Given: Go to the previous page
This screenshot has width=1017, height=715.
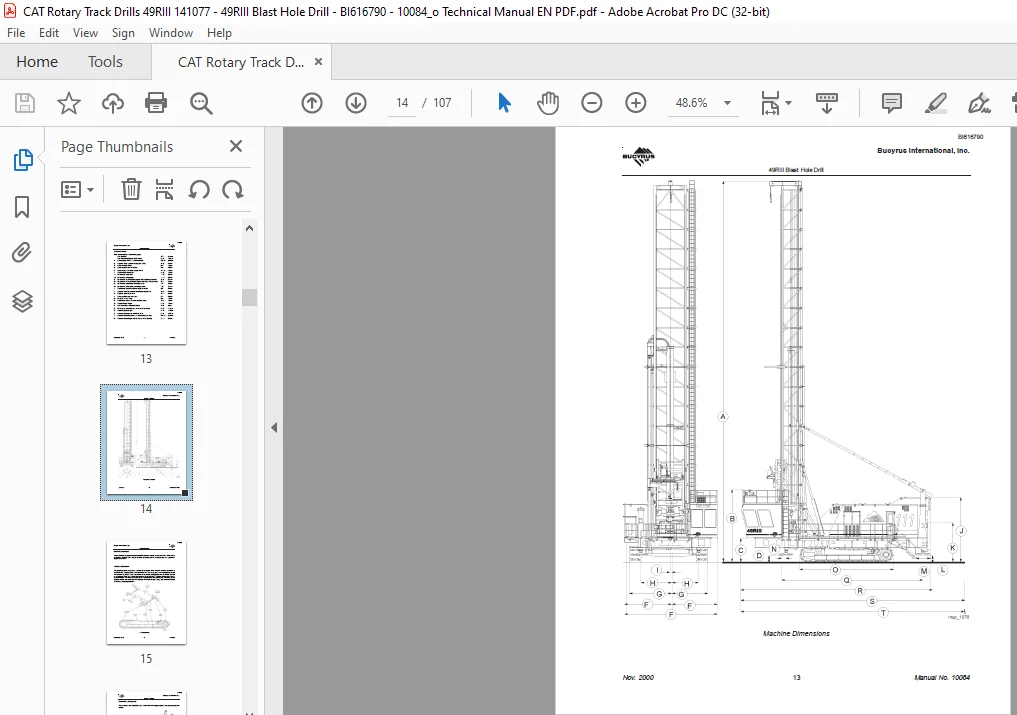Looking at the screenshot, I should pyautogui.click(x=312, y=103).
